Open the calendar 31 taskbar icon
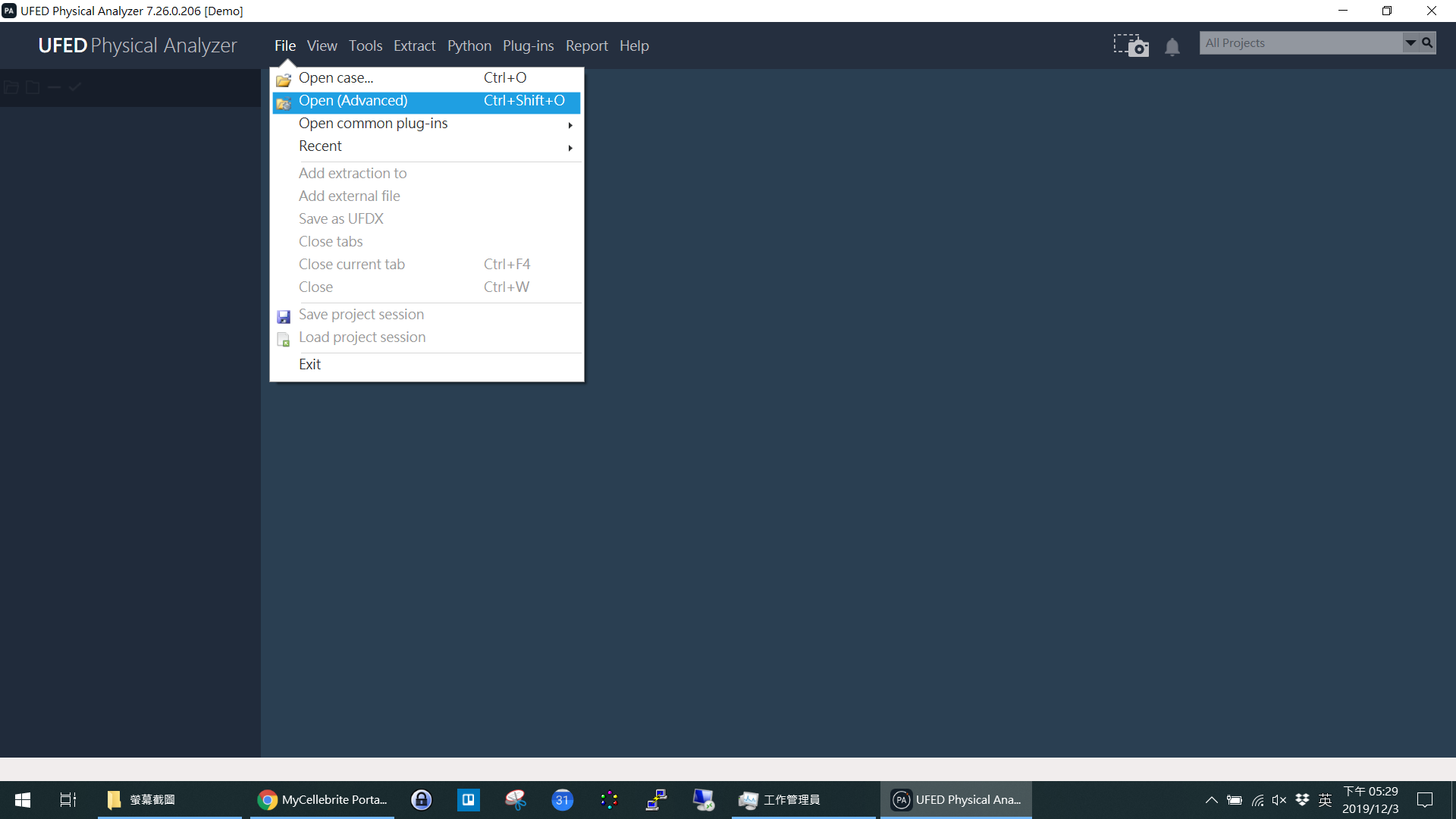This screenshot has height=819, width=1456. click(563, 800)
